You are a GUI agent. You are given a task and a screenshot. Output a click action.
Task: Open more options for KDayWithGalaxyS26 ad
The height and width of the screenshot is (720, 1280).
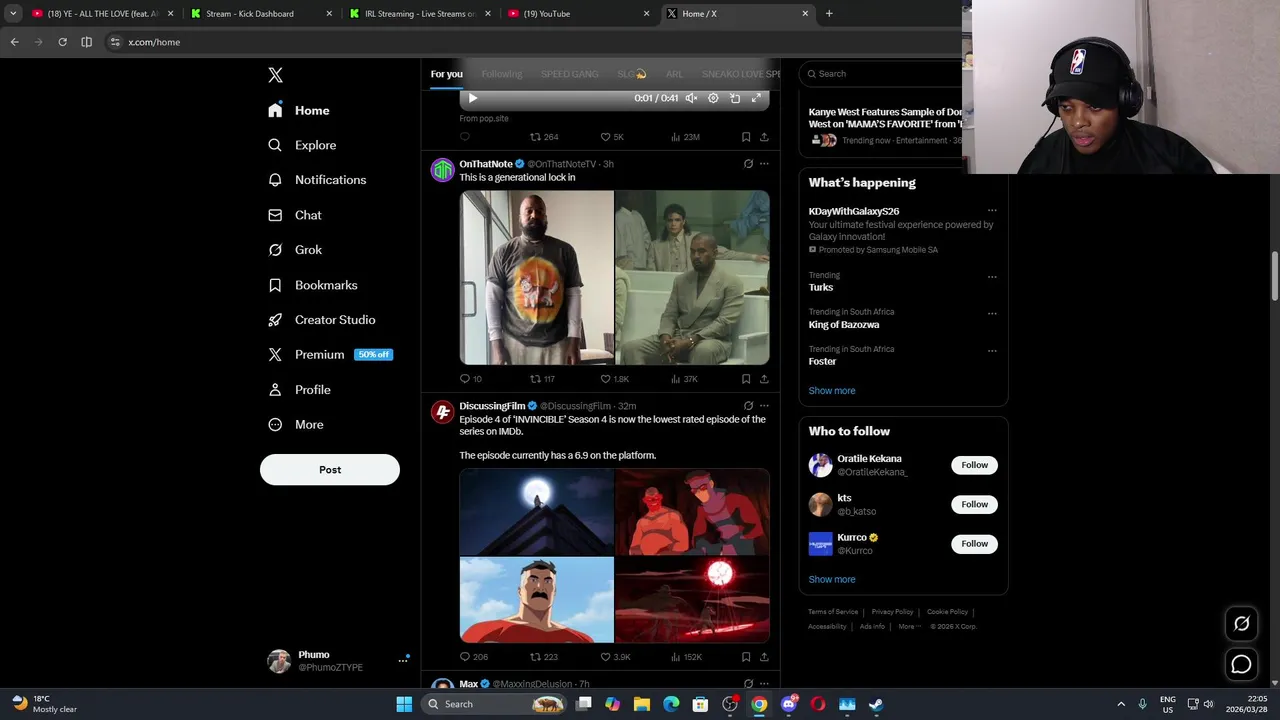[992, 211]
